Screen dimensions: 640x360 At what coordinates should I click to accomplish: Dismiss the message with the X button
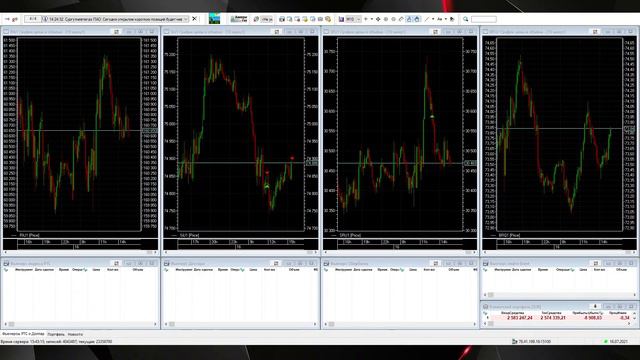pyautogui.click(x=195, y=19)
